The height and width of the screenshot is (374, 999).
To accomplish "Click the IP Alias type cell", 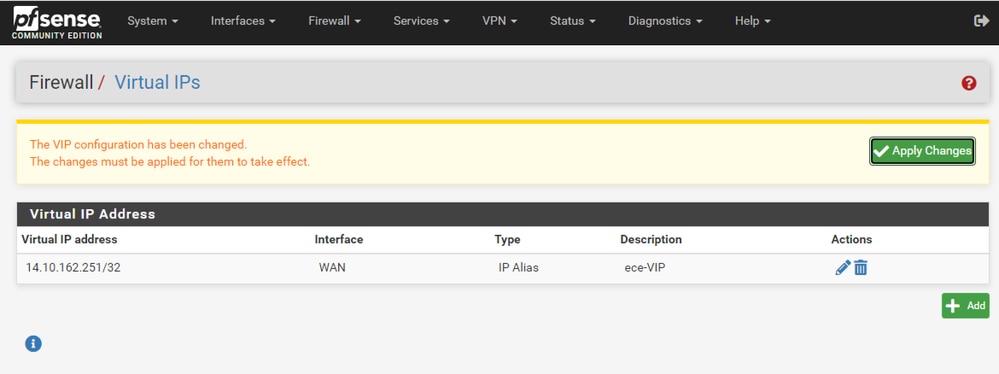I will pos(518,268).
